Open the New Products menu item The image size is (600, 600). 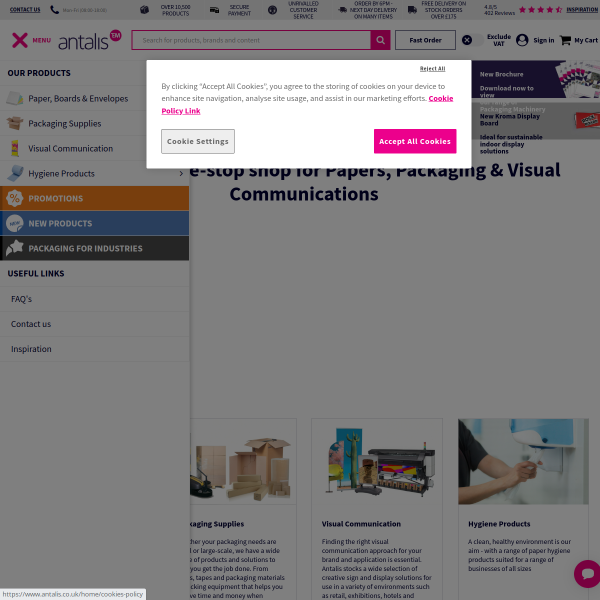[x=60, y=223]
